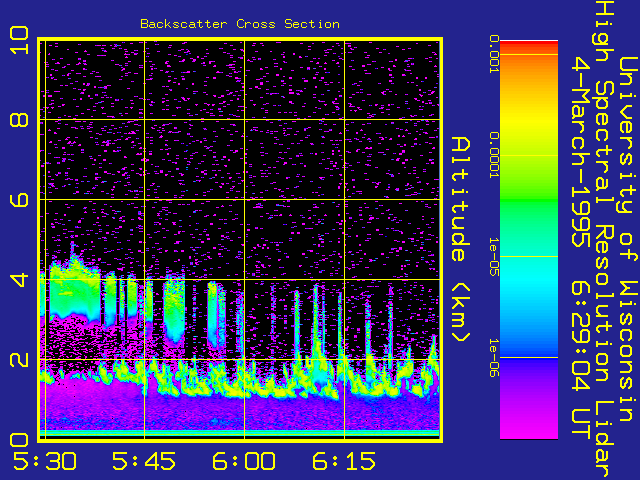
Task: Click the date '4-March-1995' text
Action: click(x=580, y=151)
